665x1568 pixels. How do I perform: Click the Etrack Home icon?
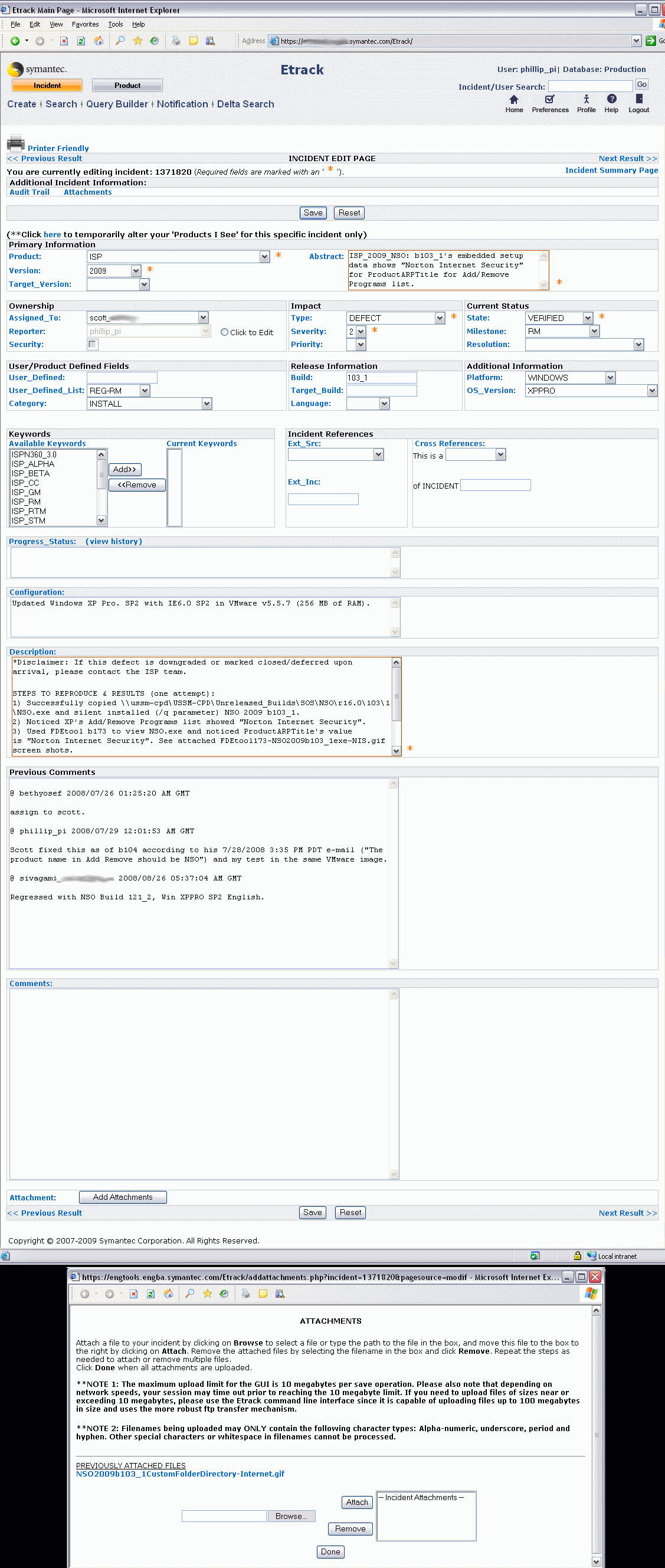[513, 100]
